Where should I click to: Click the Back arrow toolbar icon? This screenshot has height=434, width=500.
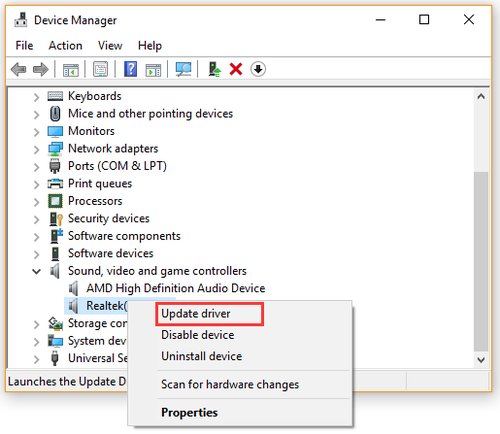pyautogui.click(x=18, y=70)
